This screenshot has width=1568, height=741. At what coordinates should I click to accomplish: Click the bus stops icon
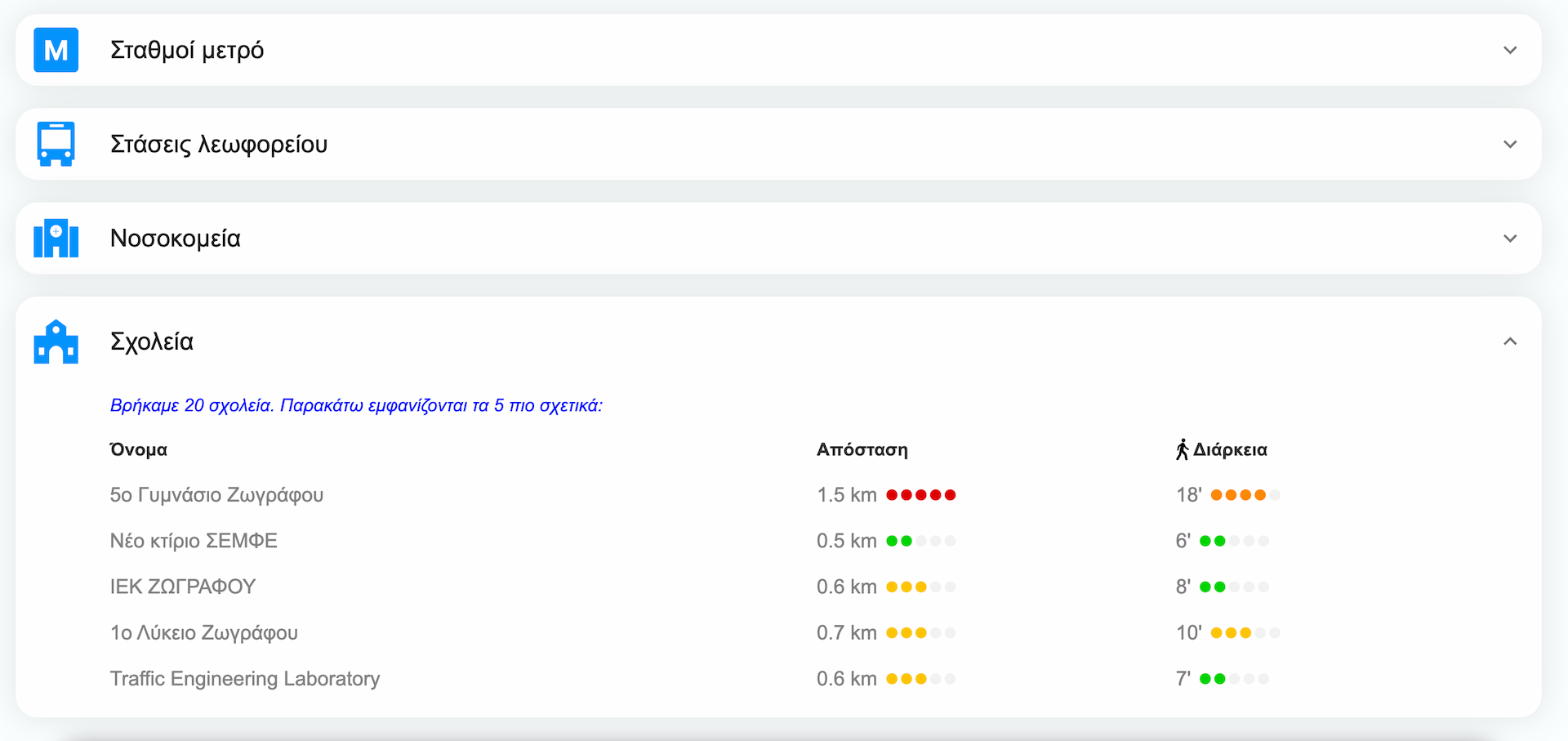[x=56, y=144]
